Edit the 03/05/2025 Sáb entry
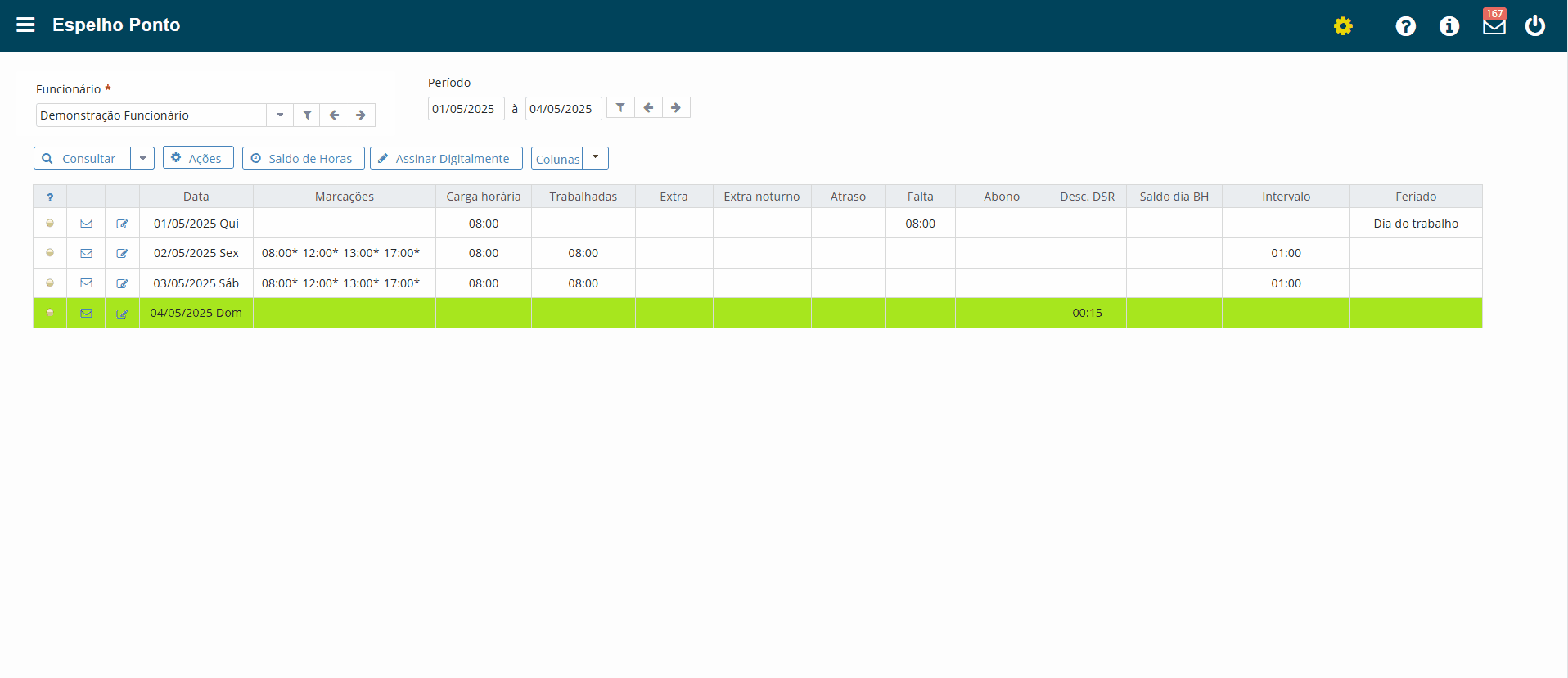 (122, 283)
